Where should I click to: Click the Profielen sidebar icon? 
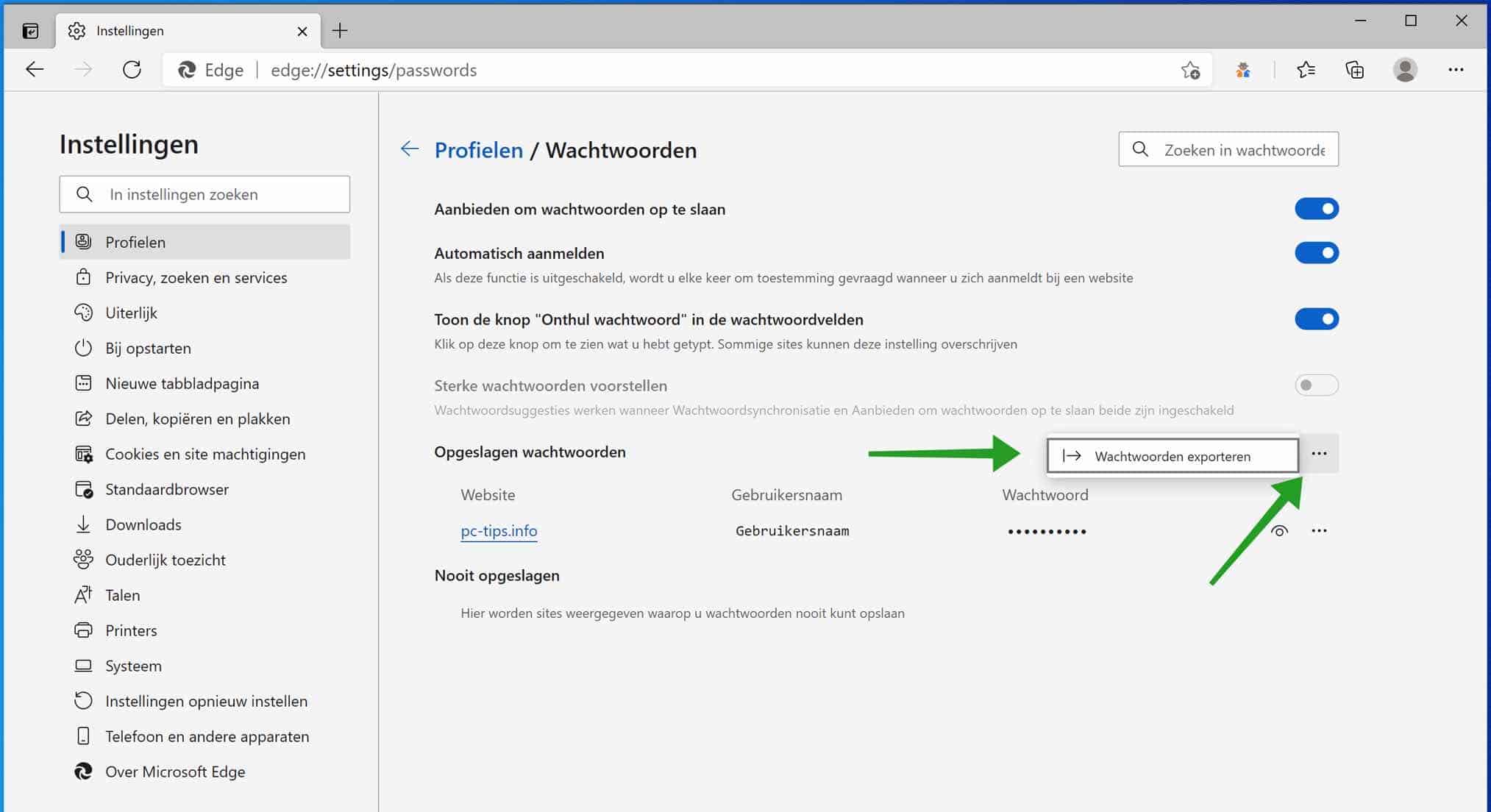pos(84,242)
